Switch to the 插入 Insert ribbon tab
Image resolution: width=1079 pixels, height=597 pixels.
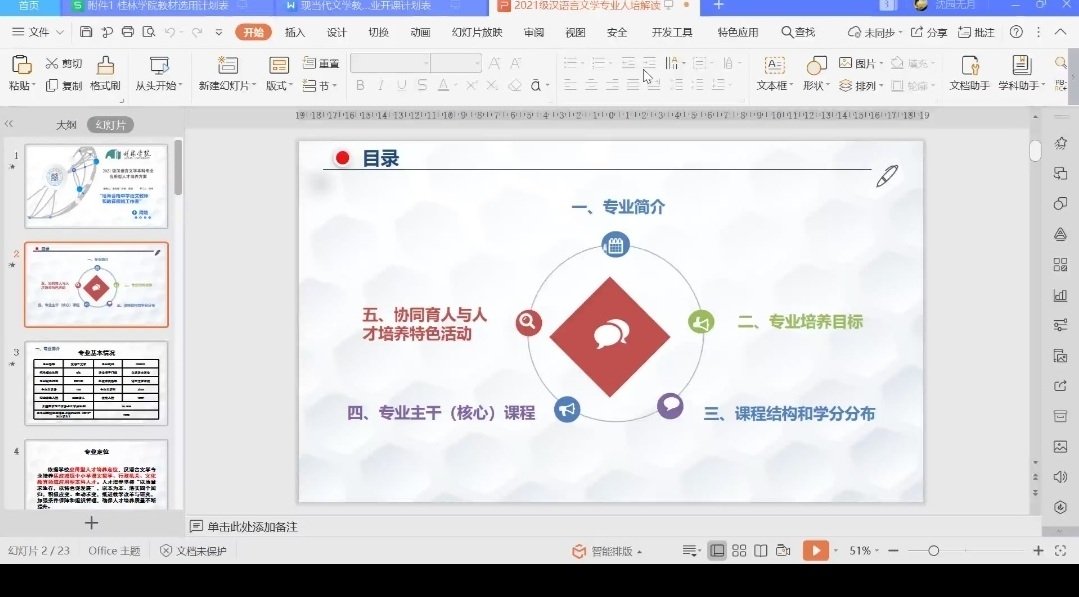click(295, 32)
